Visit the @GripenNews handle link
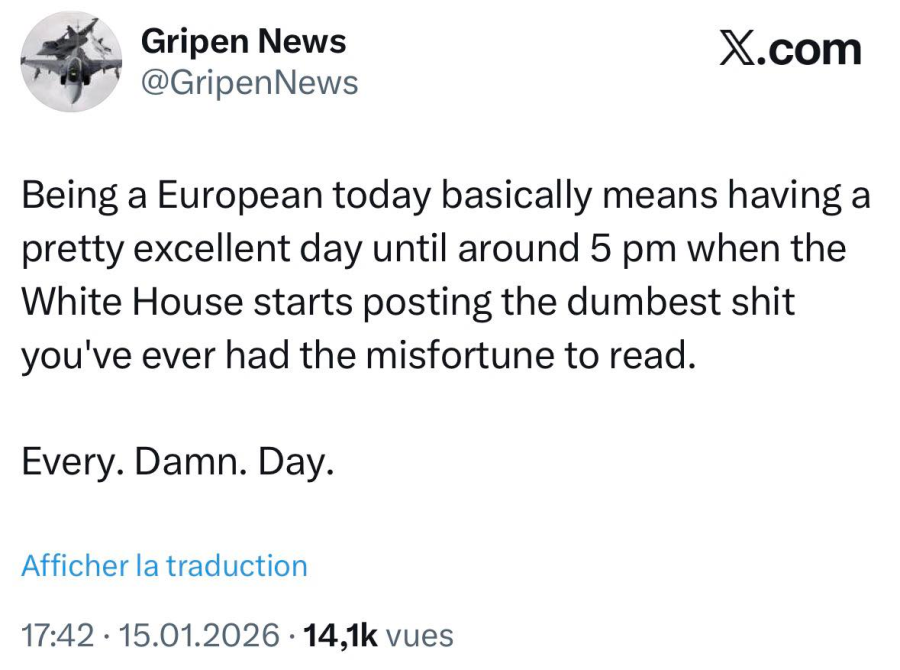The height and width of the screenshot is (670, 900). click(250, 83)
